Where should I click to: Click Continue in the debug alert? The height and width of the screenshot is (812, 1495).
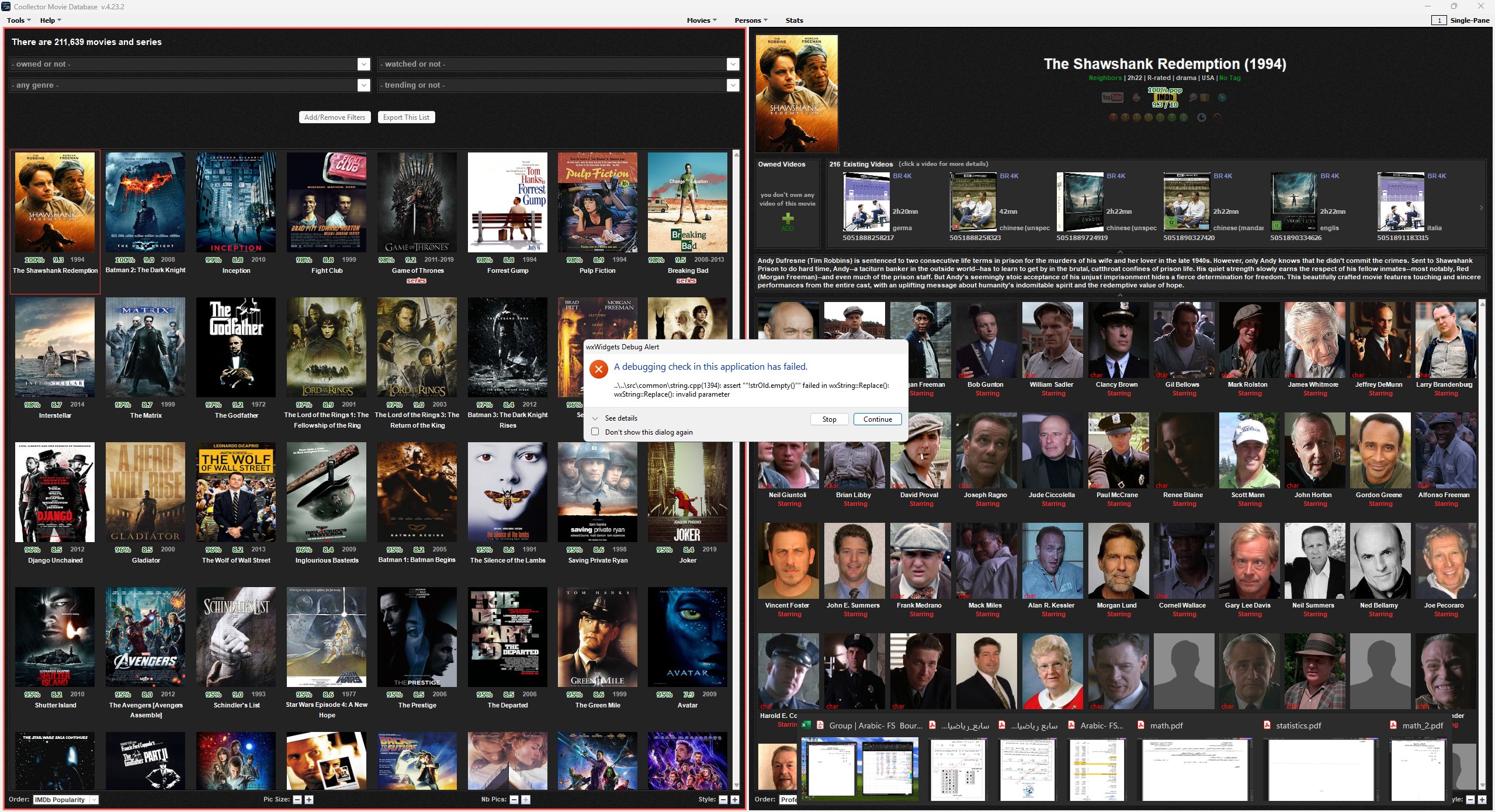pyautogui.click(x=877, y=419)
